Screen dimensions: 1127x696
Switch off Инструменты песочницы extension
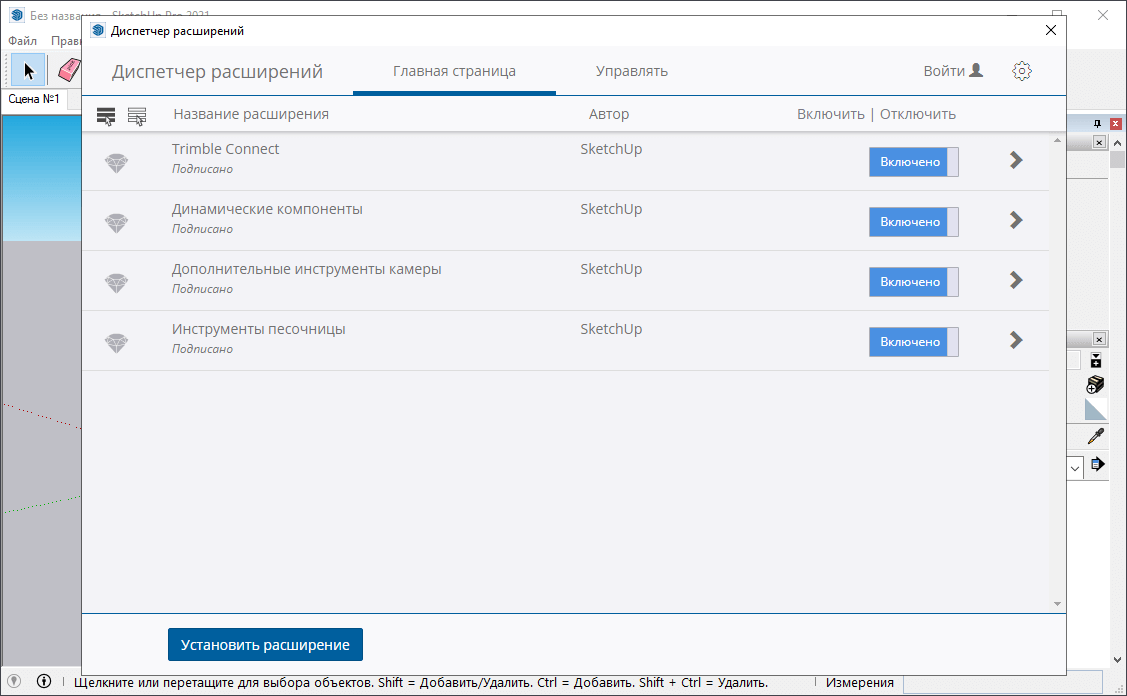click(x=913, y=342)
